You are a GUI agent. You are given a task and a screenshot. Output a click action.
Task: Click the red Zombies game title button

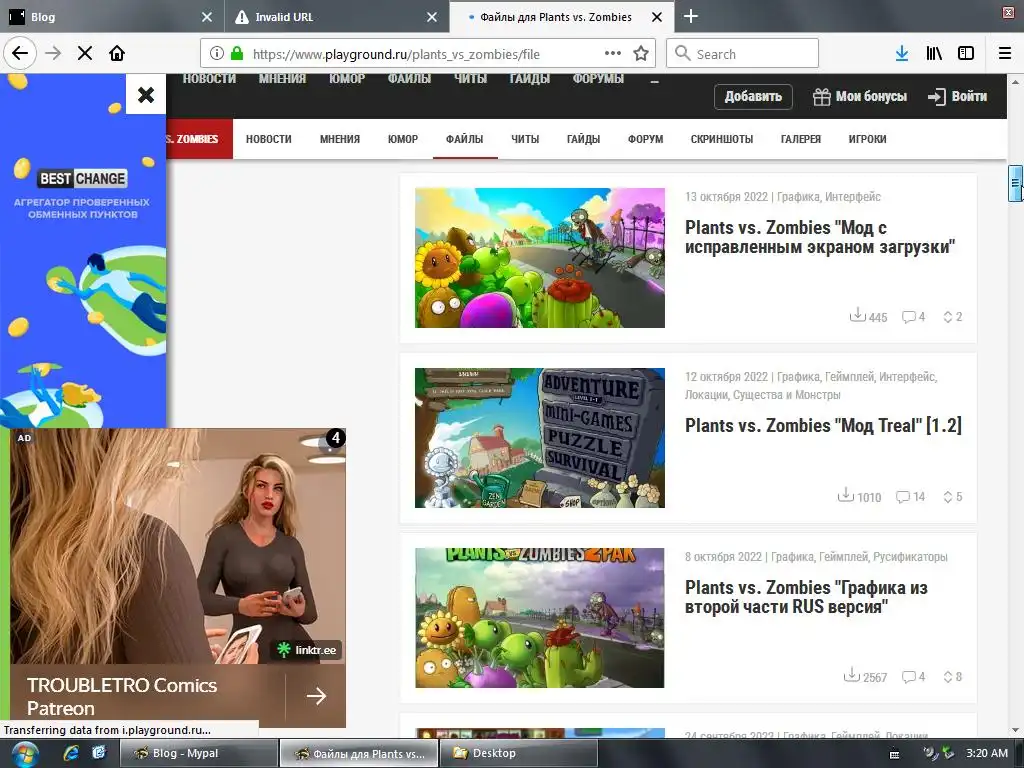point(199,139)
